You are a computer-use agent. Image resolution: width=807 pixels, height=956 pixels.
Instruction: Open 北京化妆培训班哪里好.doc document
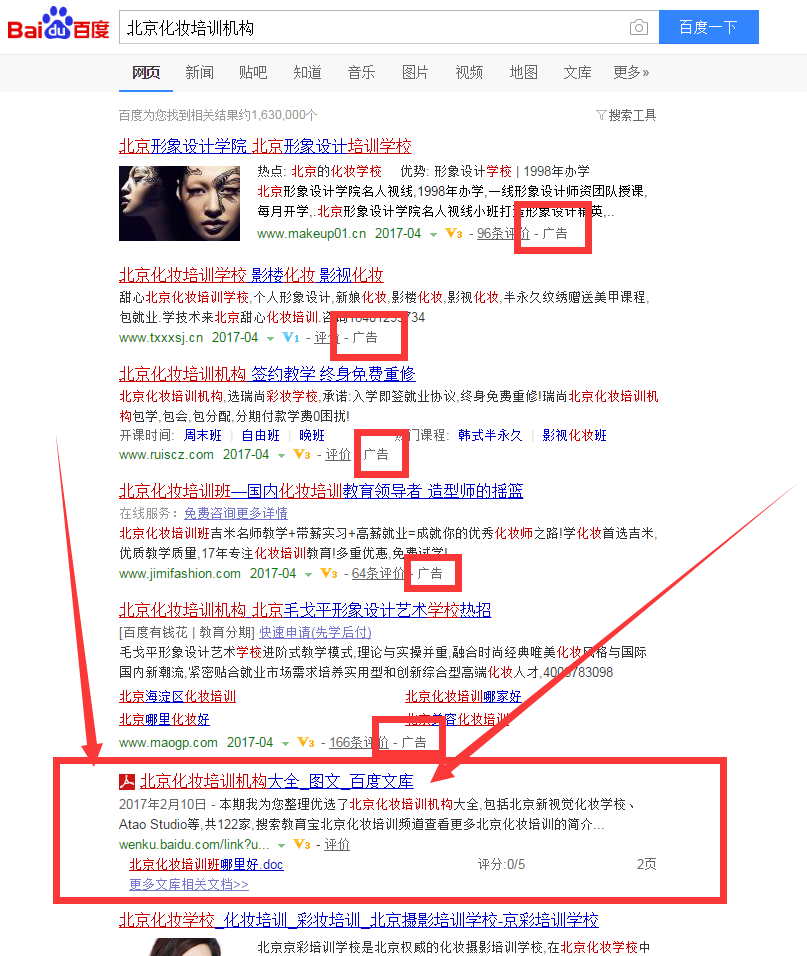pyautogui.click(x=206, y=865)
